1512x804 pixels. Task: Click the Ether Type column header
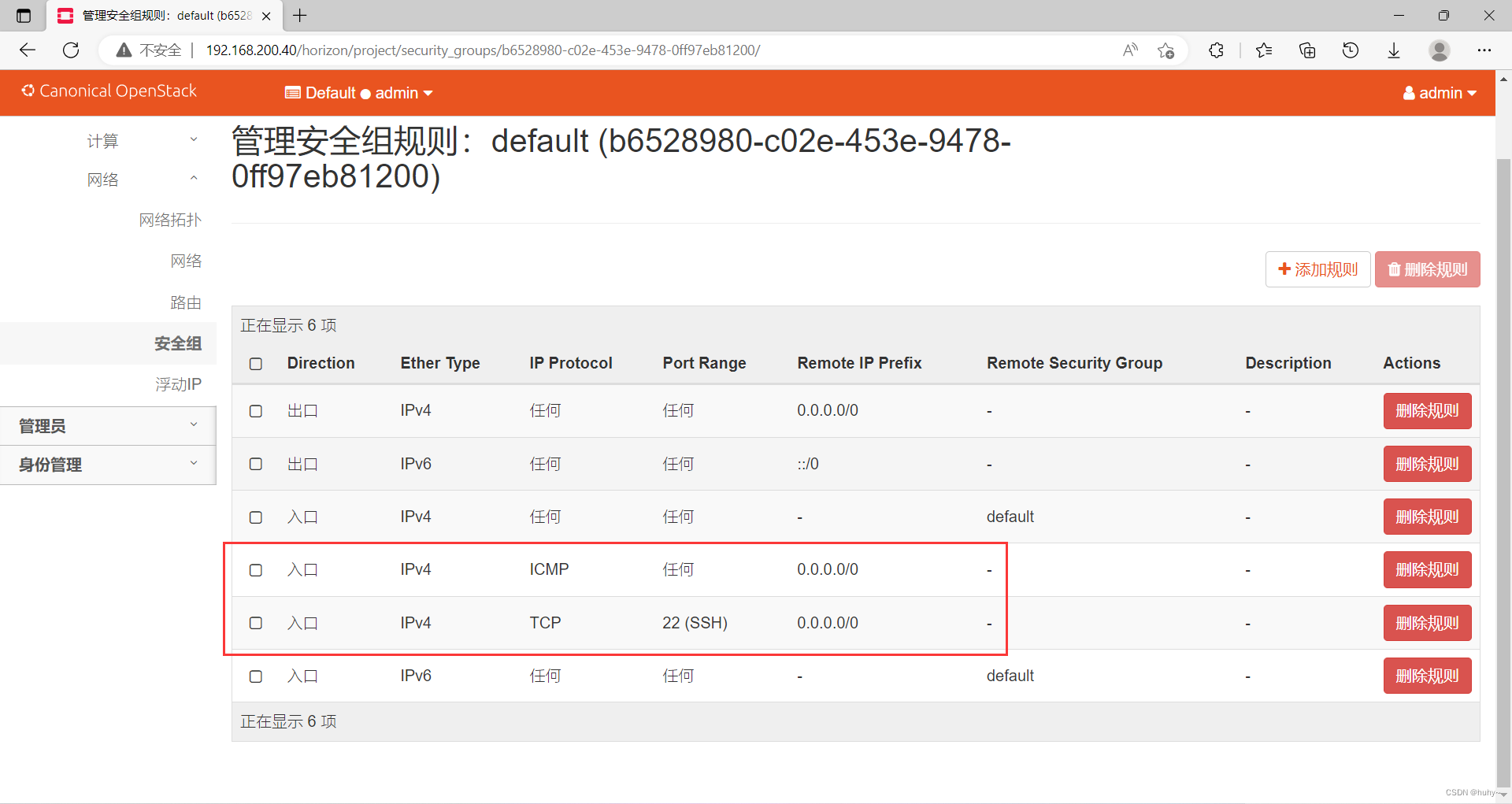click(x=440, y=363)
